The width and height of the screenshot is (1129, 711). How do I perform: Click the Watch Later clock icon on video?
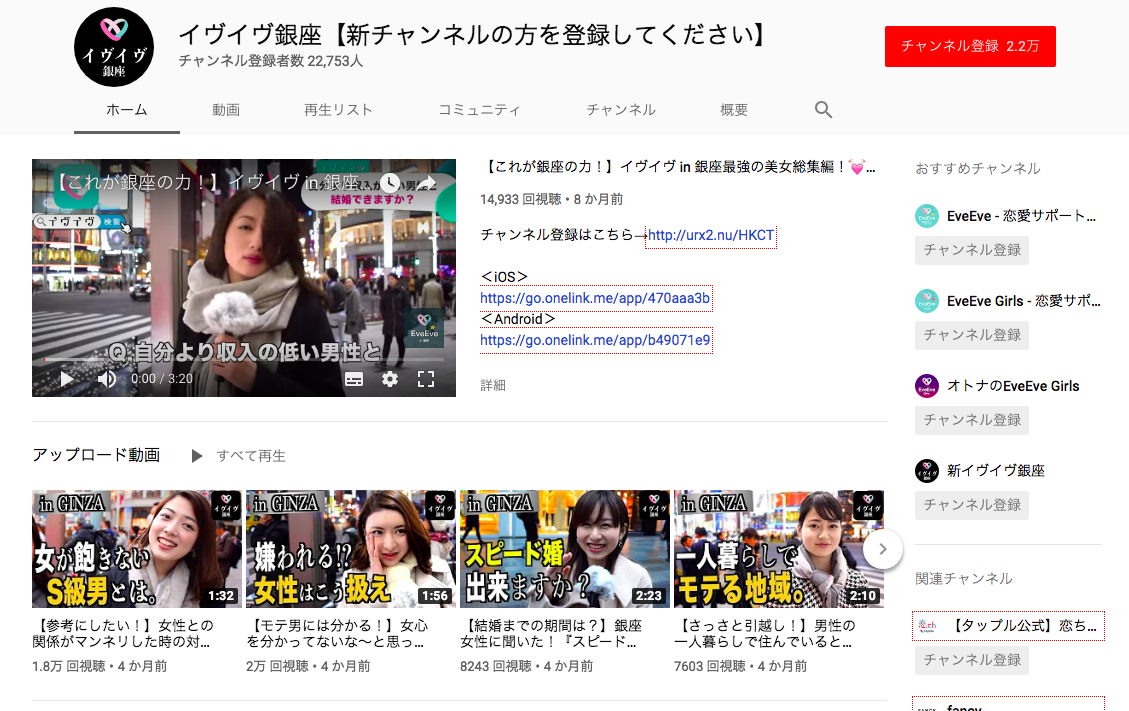point(390,183)
